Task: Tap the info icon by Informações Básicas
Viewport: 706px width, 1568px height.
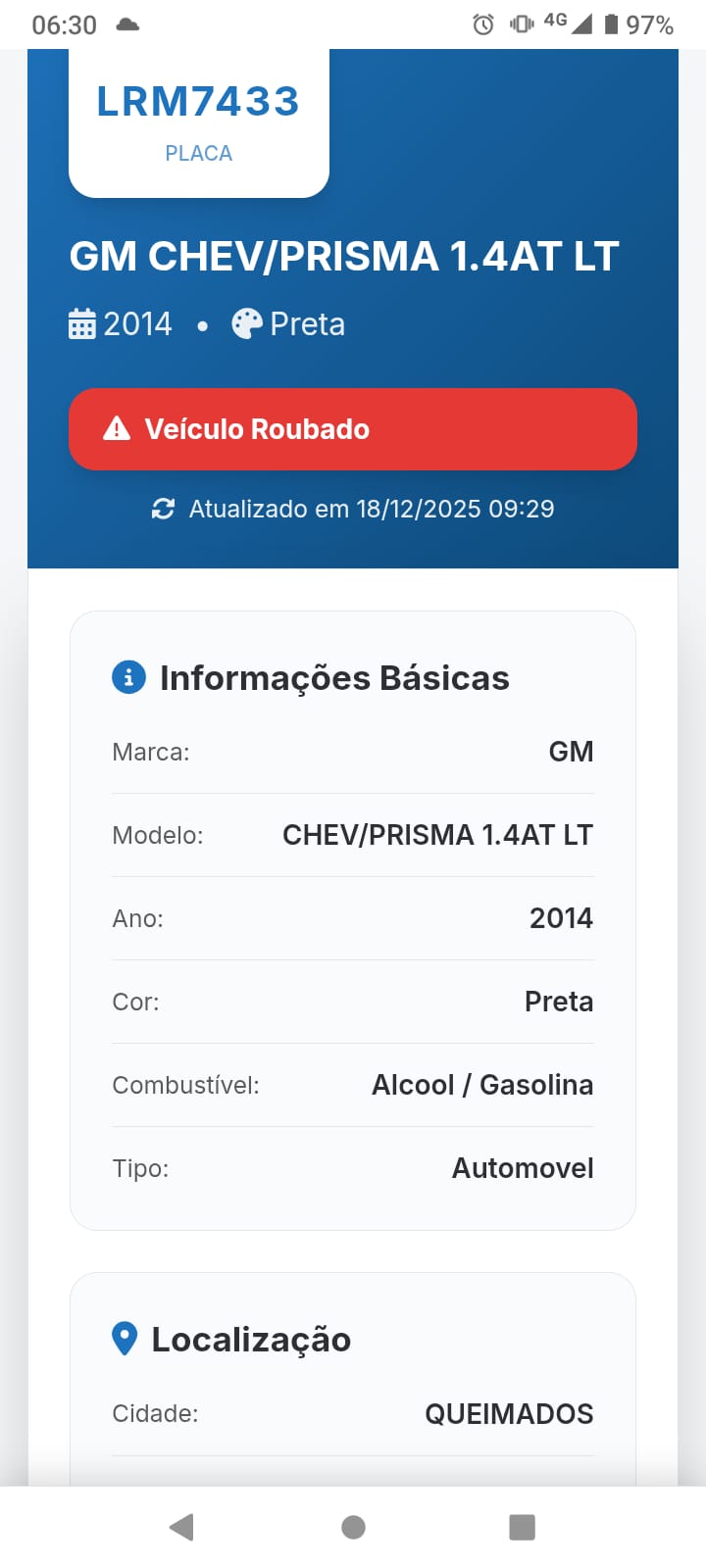Action: click(x=128, y=677)
